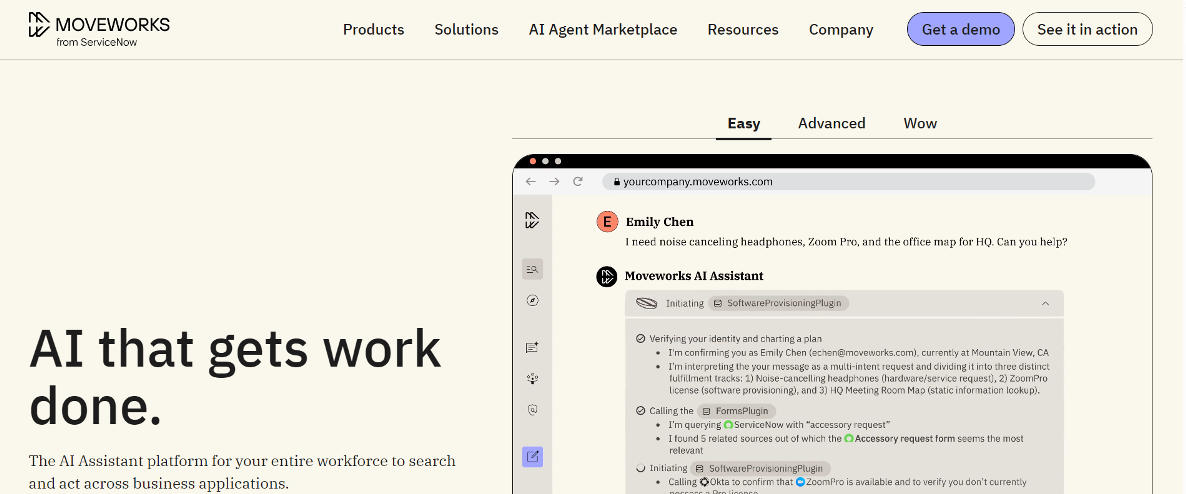Viewport: 1186px width, 494px height.
Task: Open the Company menu
Action: [841, 30]
